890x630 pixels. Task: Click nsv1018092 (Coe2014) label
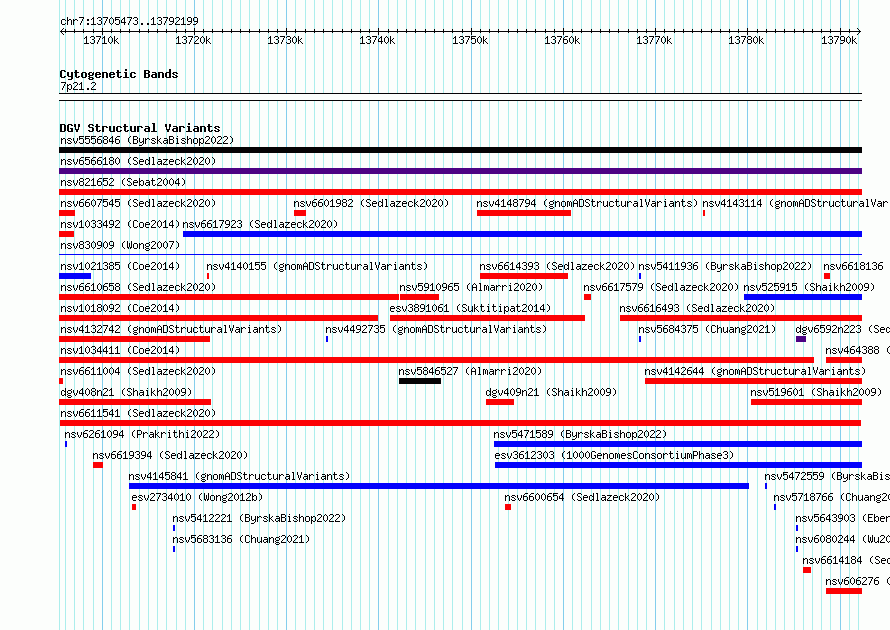pyautogui.click(x=120, y=308)
